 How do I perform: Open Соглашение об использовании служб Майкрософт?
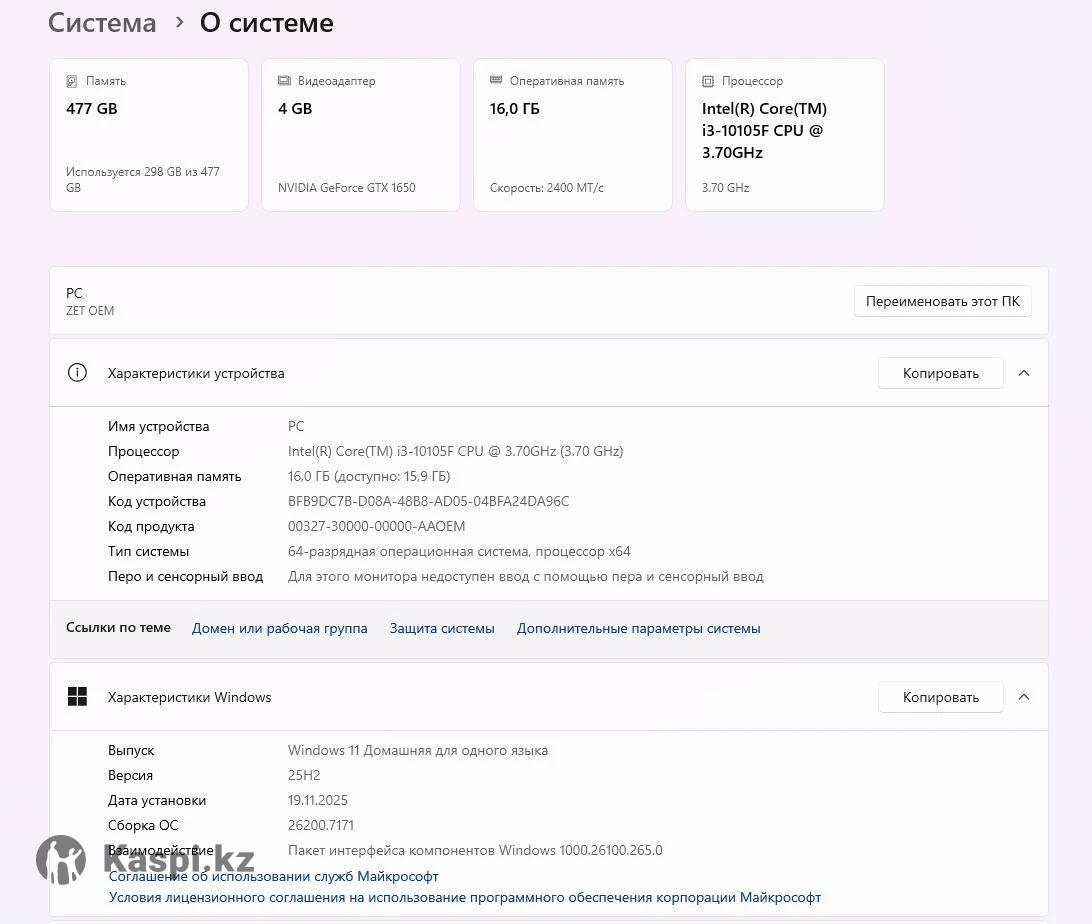(273, 876)
